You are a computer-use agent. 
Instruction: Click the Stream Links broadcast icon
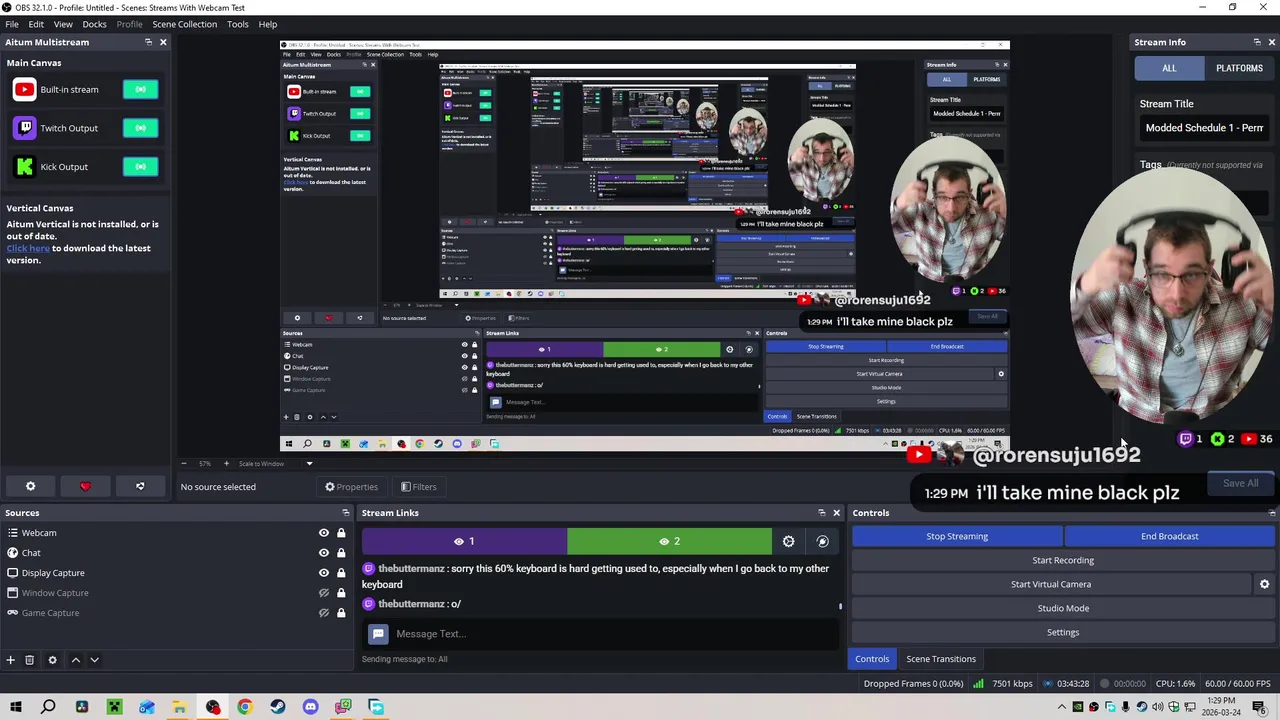click(822, 541)
